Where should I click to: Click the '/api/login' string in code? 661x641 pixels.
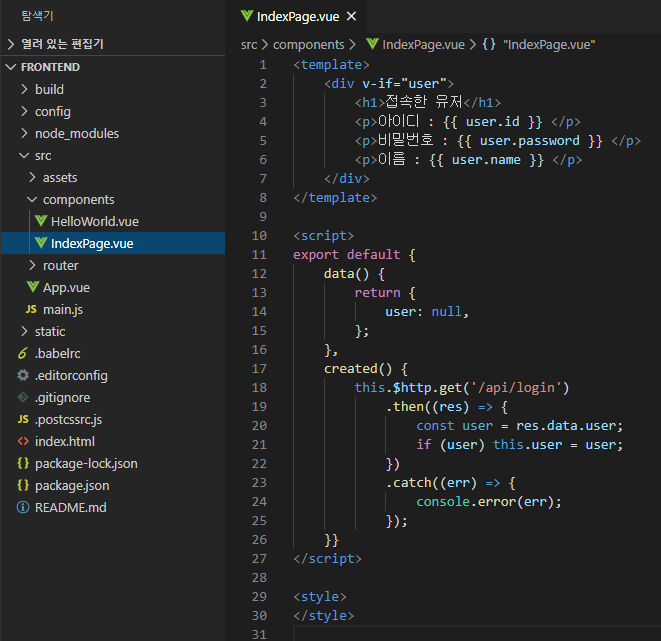516,387
